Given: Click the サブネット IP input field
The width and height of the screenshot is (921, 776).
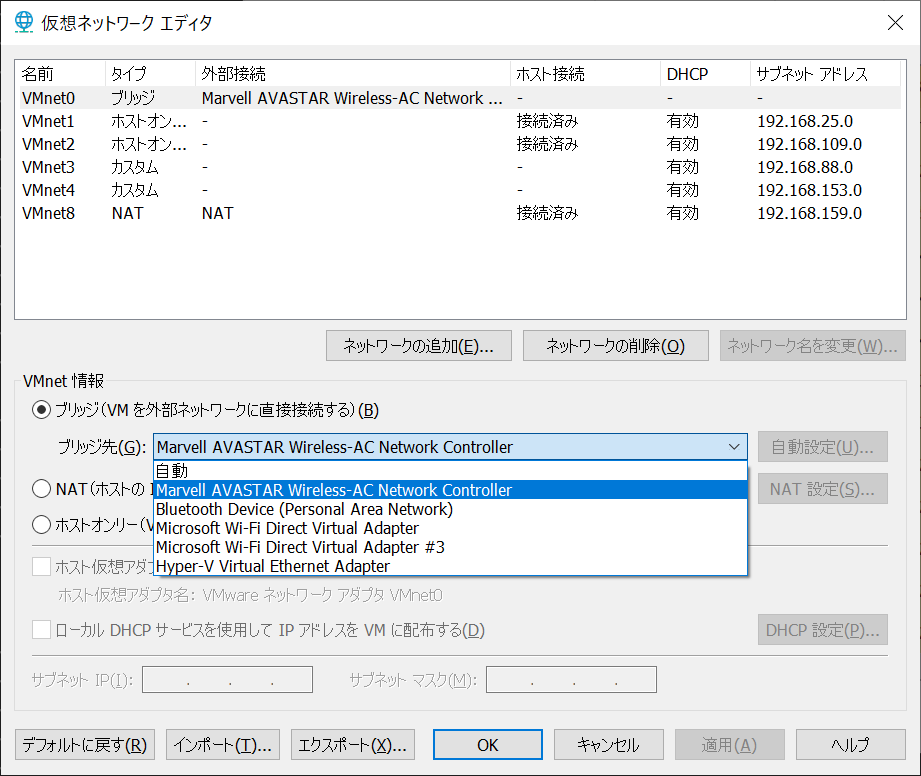Looking at the screenshot, I should click(227, 680).
